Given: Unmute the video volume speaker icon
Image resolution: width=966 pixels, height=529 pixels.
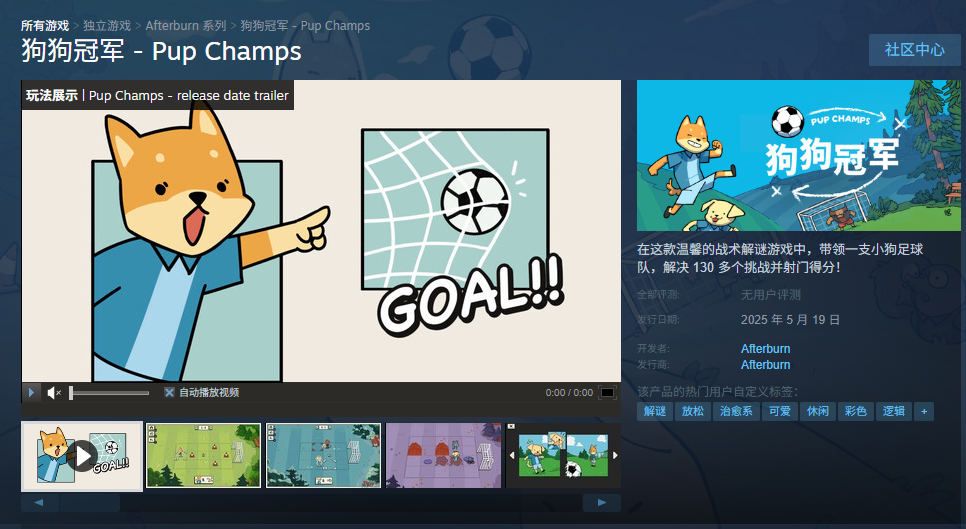Looking at the screenshot, I should pos(54,392).
